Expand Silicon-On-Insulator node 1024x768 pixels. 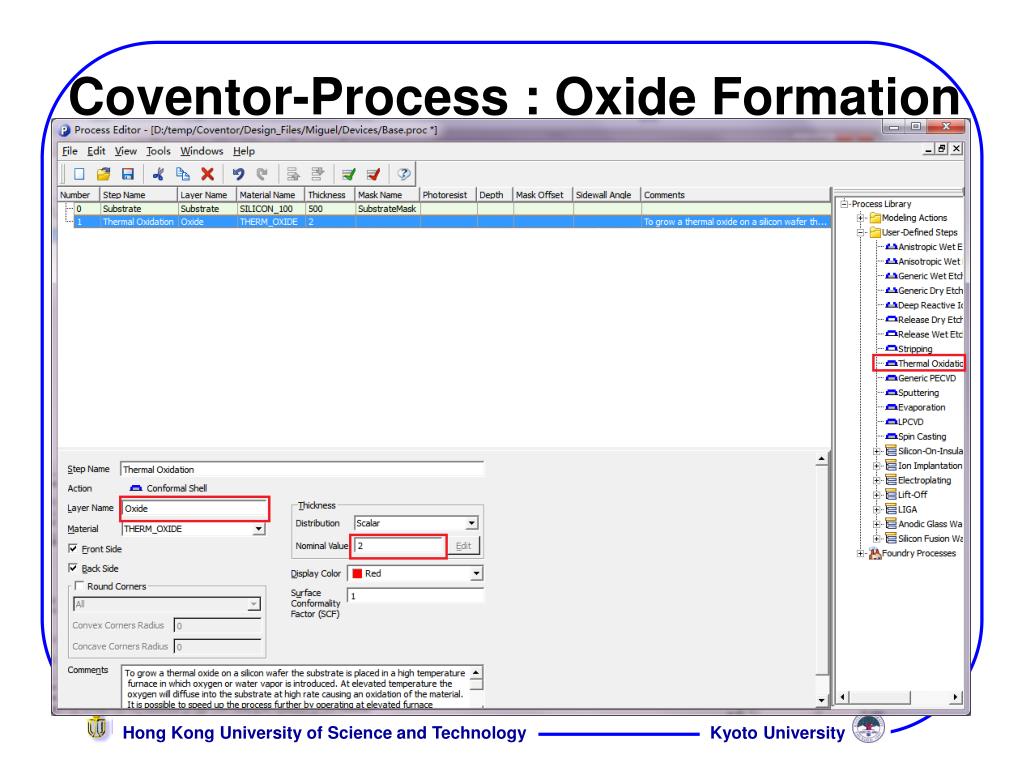pyautogui.click(x=877, y=451)
